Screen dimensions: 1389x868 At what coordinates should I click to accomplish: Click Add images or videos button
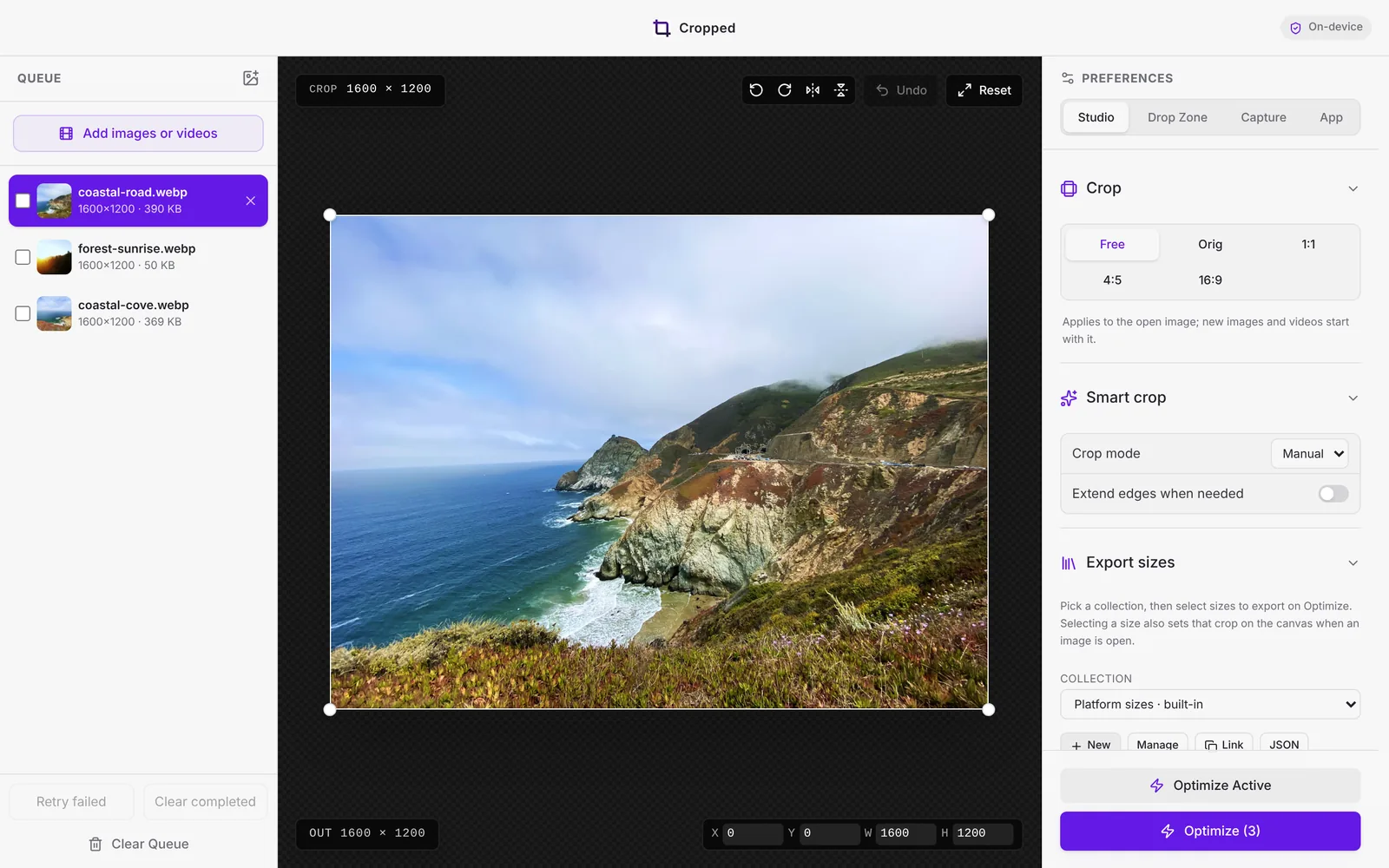tap(138, 134)
